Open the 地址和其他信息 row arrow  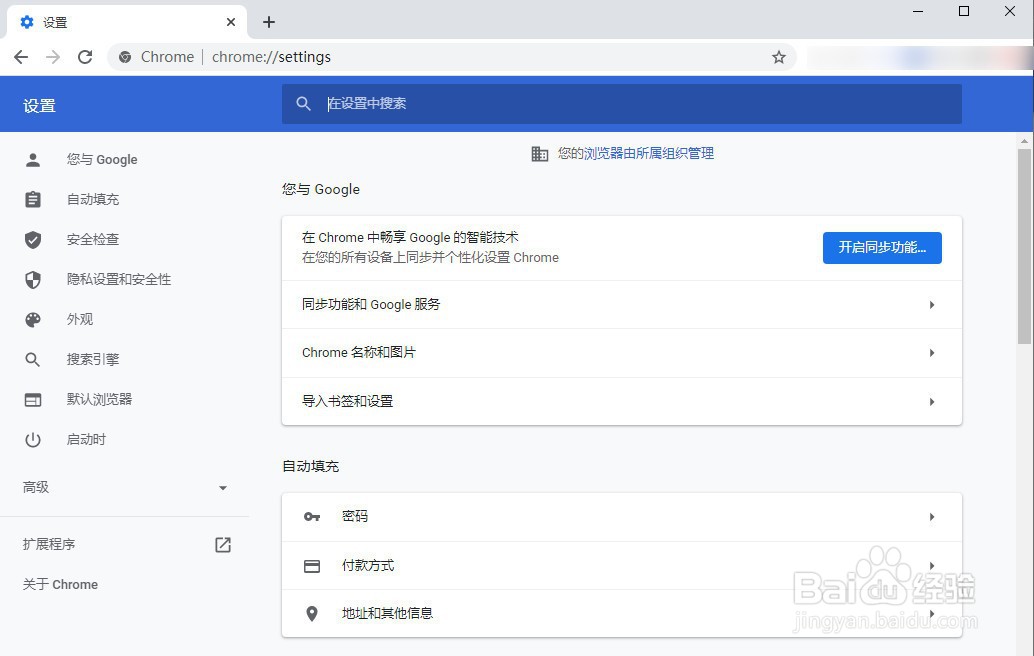pos(932,614)
